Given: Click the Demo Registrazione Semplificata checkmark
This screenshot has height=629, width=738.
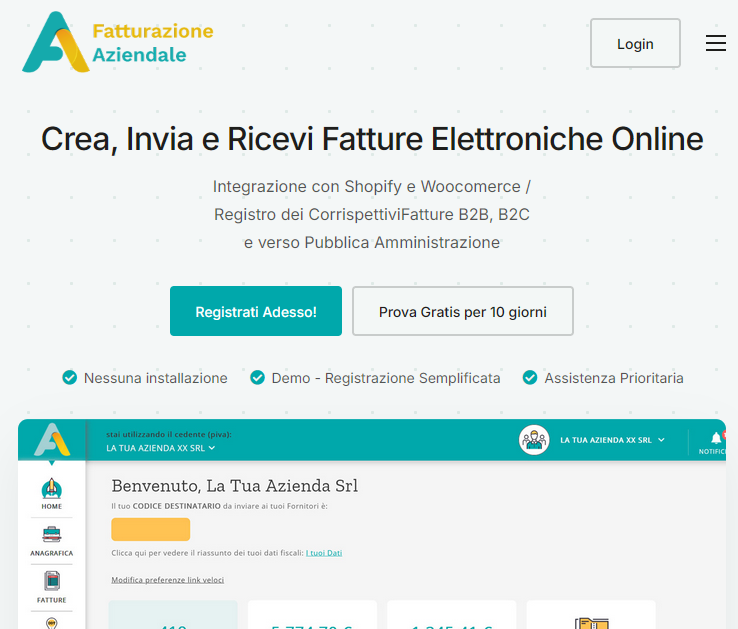Looking at the screenshot, I should coord(257,378).
